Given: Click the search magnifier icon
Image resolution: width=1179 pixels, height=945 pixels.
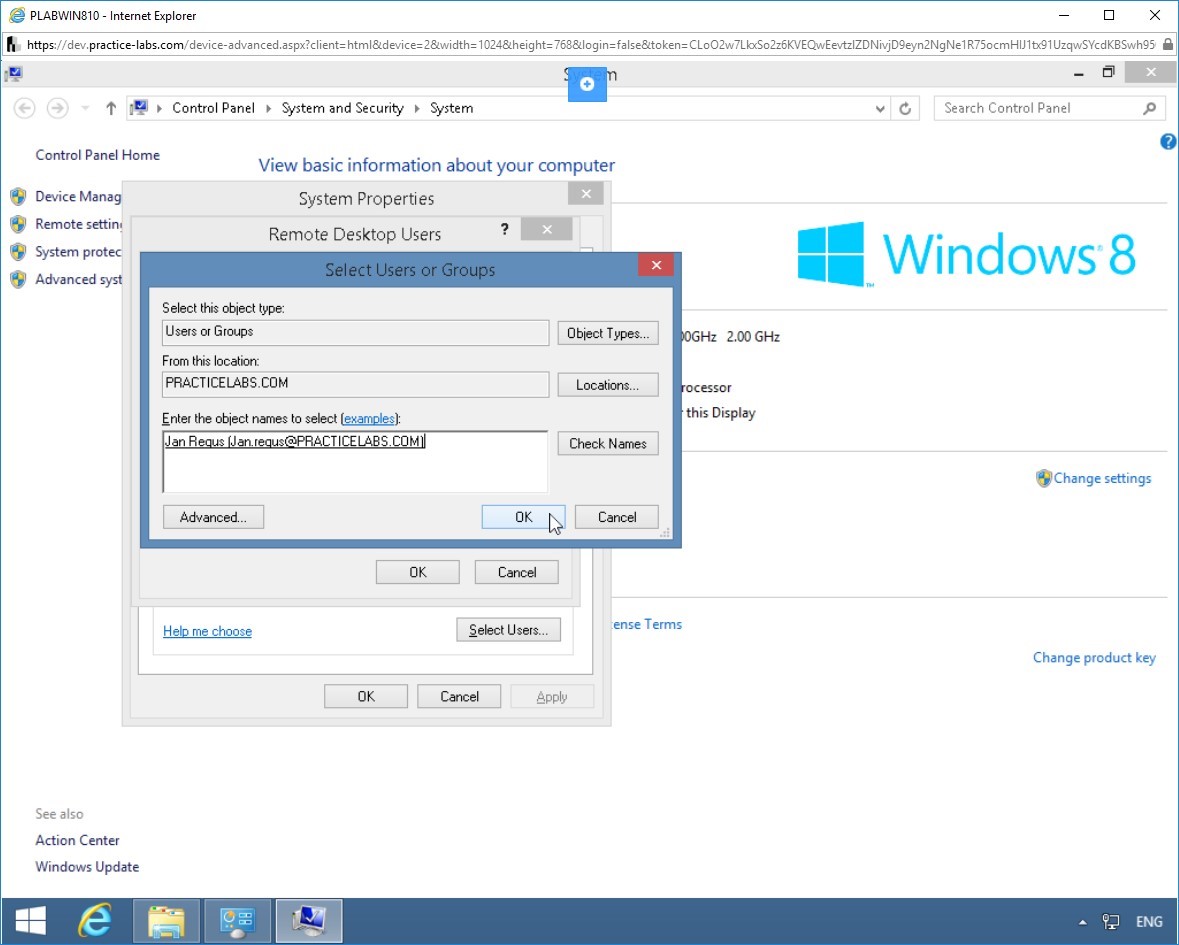Looking at the screenshot, I should click(x=1149, y=108).
